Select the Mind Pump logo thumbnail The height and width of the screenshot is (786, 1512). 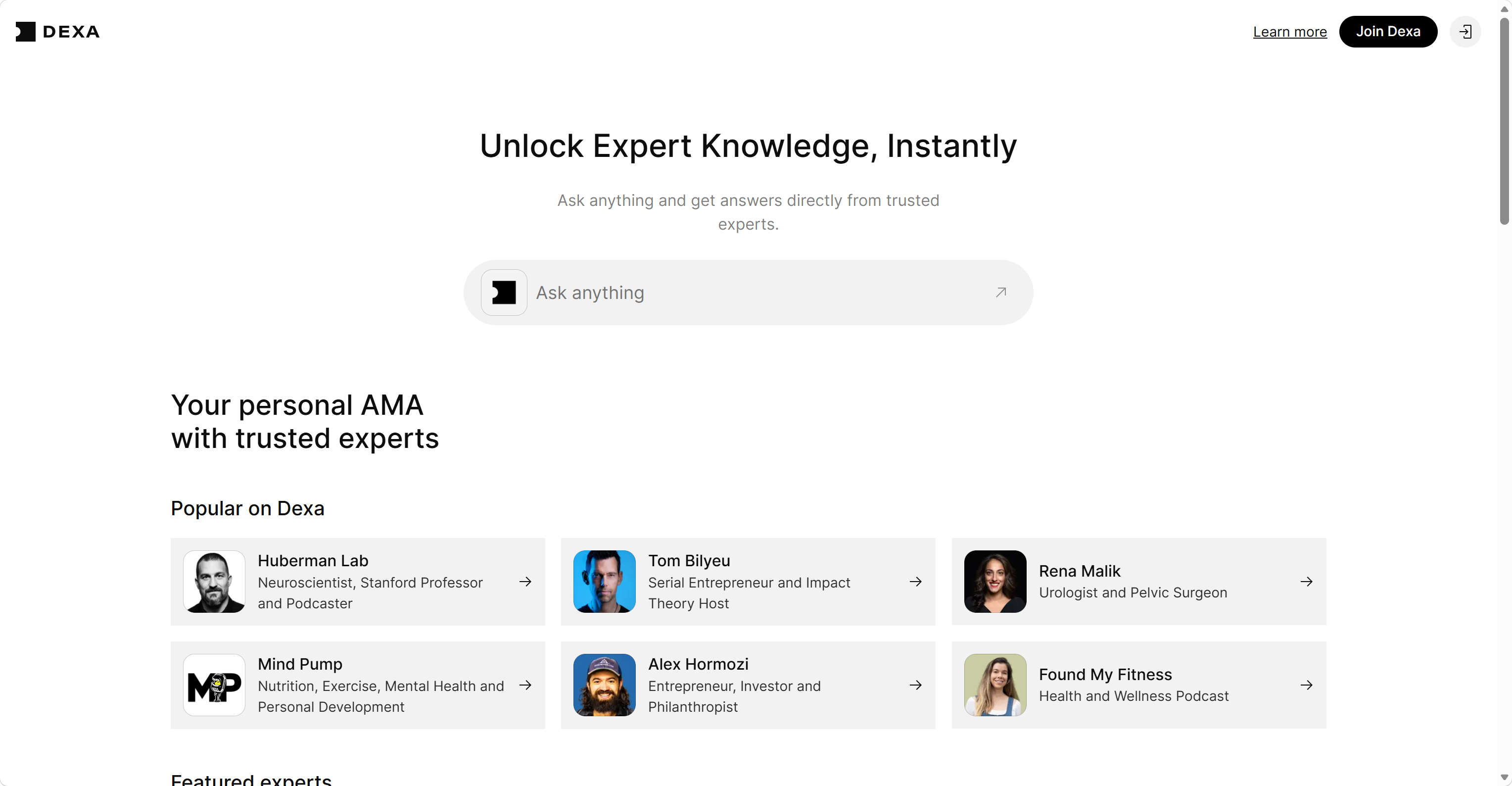point(214,685)
